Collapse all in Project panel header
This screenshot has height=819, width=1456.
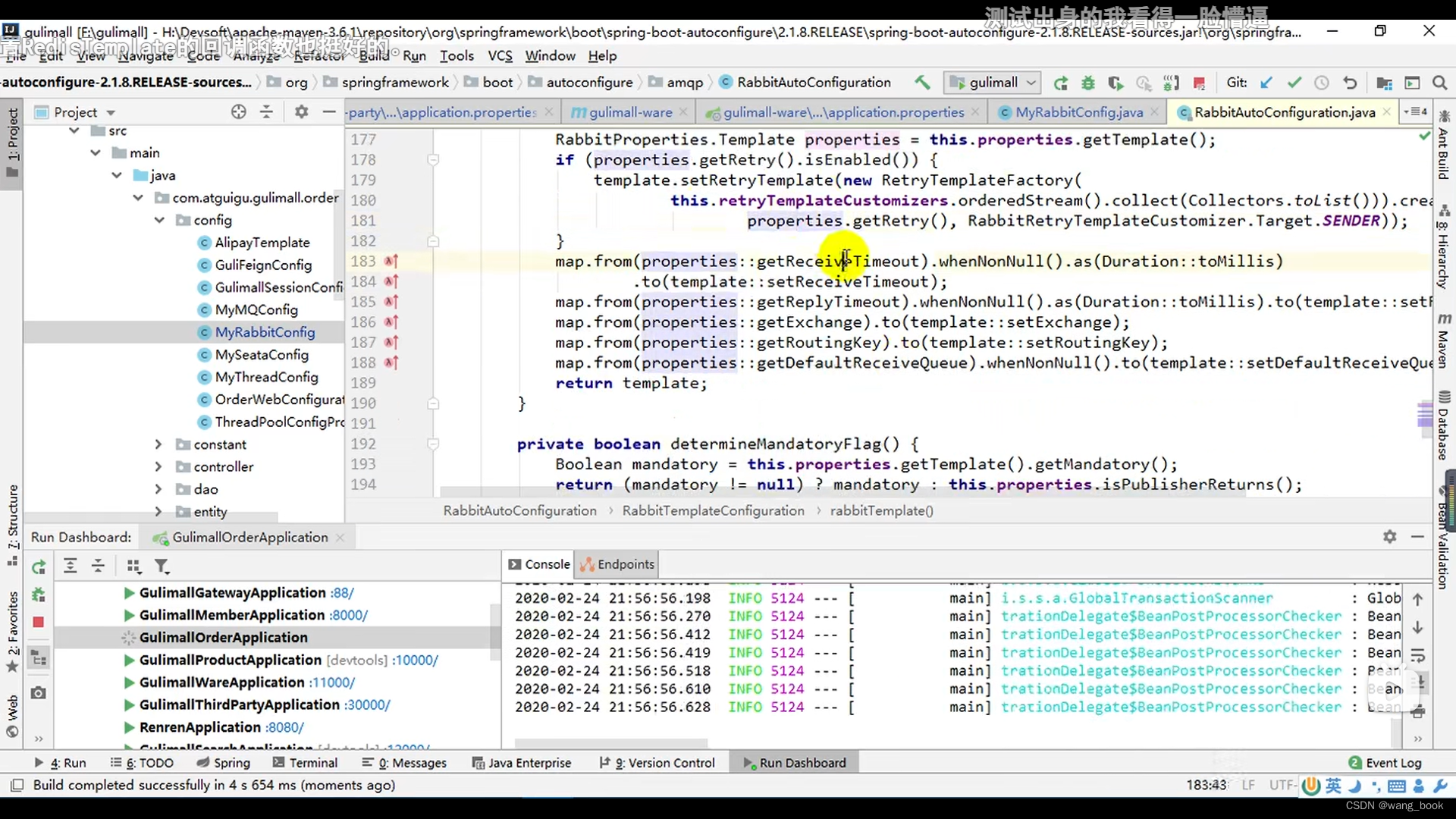[x=266, y=111]
